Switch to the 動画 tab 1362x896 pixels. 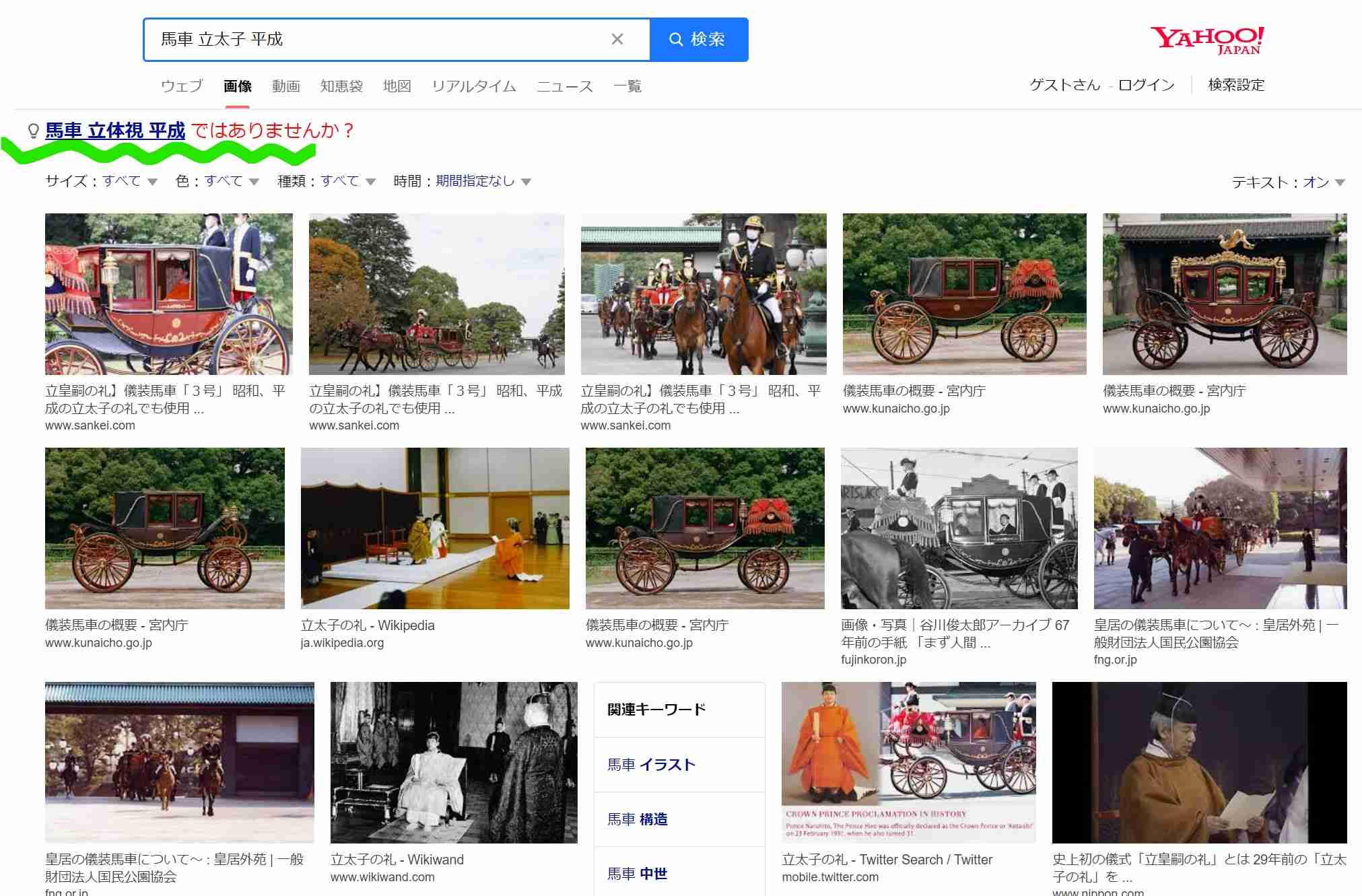(x=286, y=86)
